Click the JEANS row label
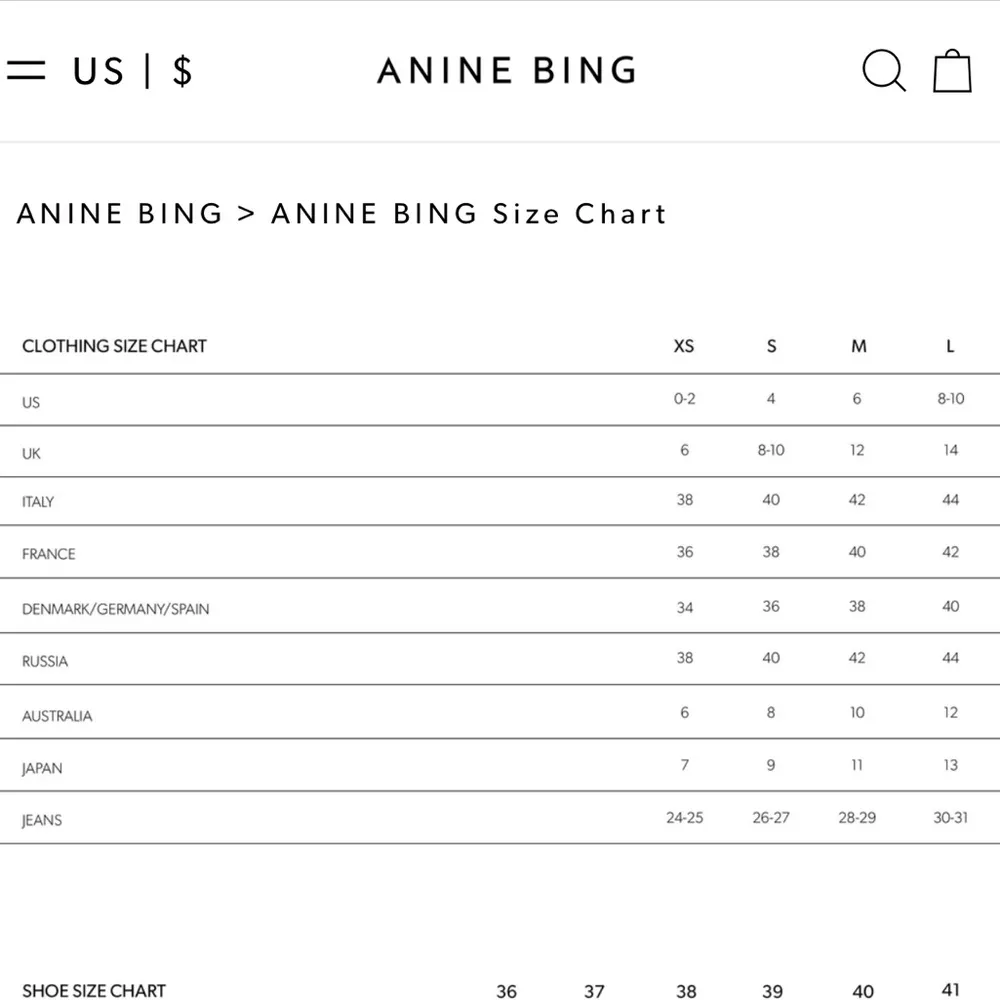The width and height of the screenshot is (1000, 1000). pyautogui.click(x=42, y=820)
